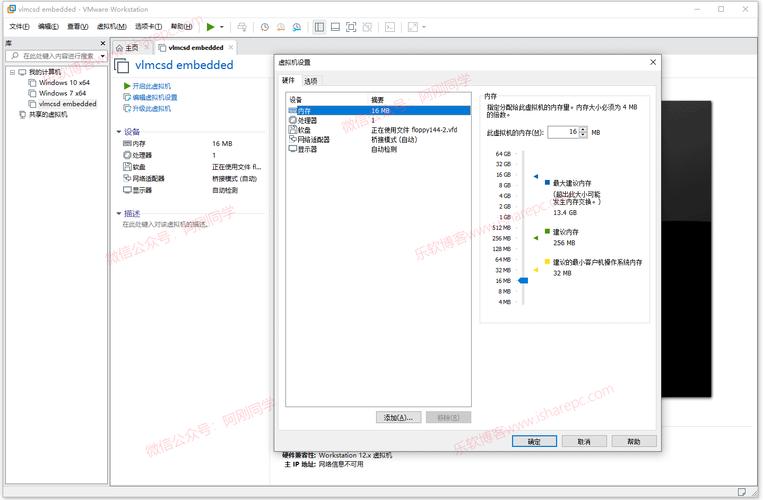Close the library panel

[x=103, y=43]
